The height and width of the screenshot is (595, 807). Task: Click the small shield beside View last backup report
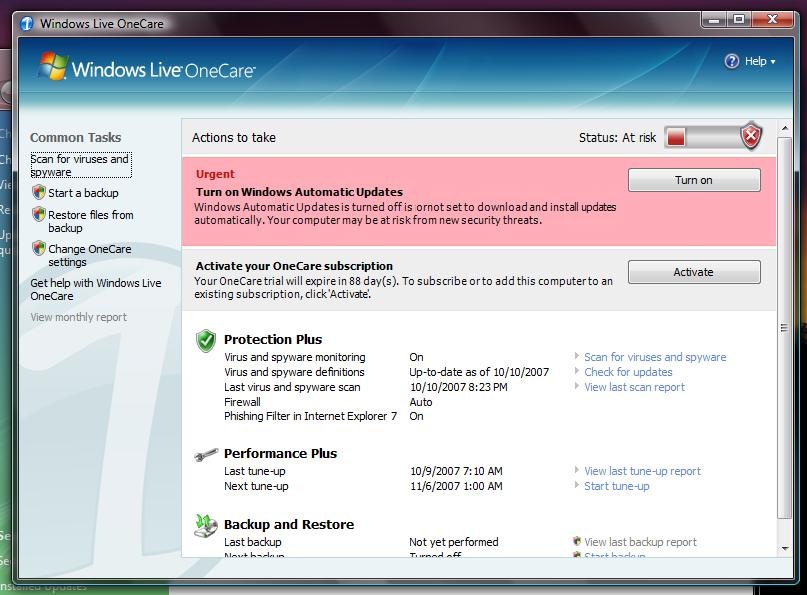click(577, 541)
